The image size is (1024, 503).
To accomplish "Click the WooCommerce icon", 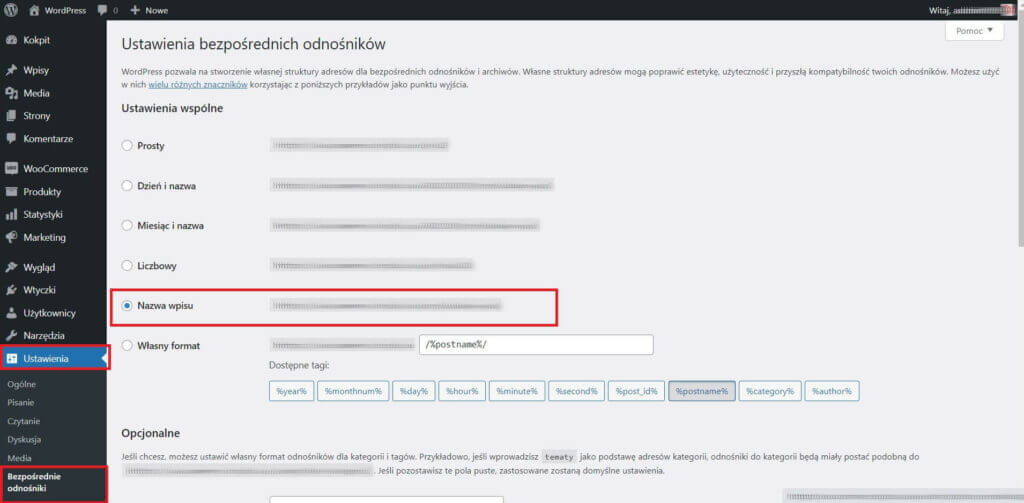I will pyautogui.click(x=11, y=169).
